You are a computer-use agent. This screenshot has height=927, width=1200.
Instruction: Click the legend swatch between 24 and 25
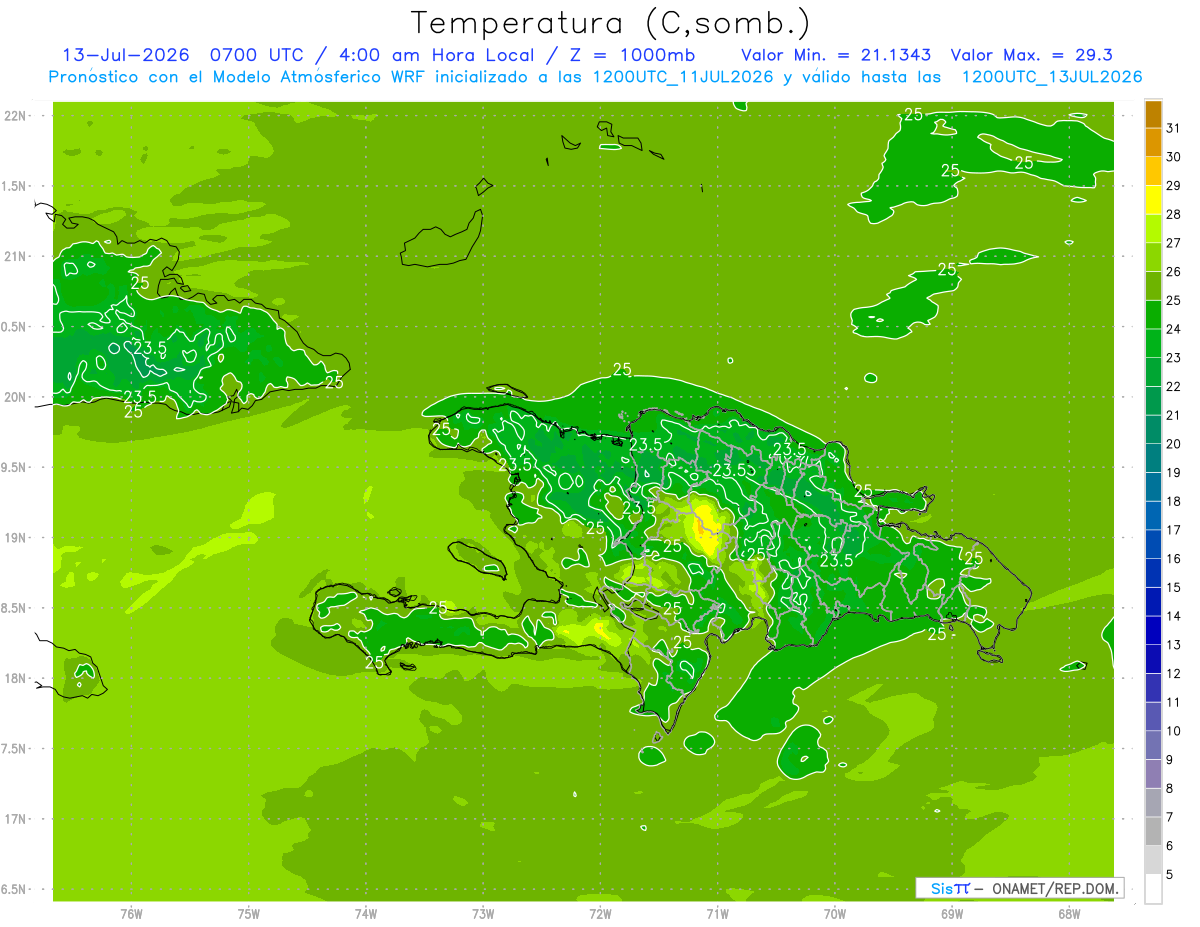(1153, 315)
